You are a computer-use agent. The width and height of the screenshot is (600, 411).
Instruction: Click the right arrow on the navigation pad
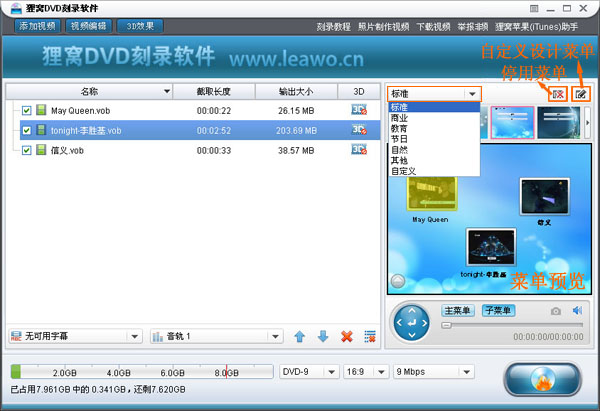click(x=424, y=323)
